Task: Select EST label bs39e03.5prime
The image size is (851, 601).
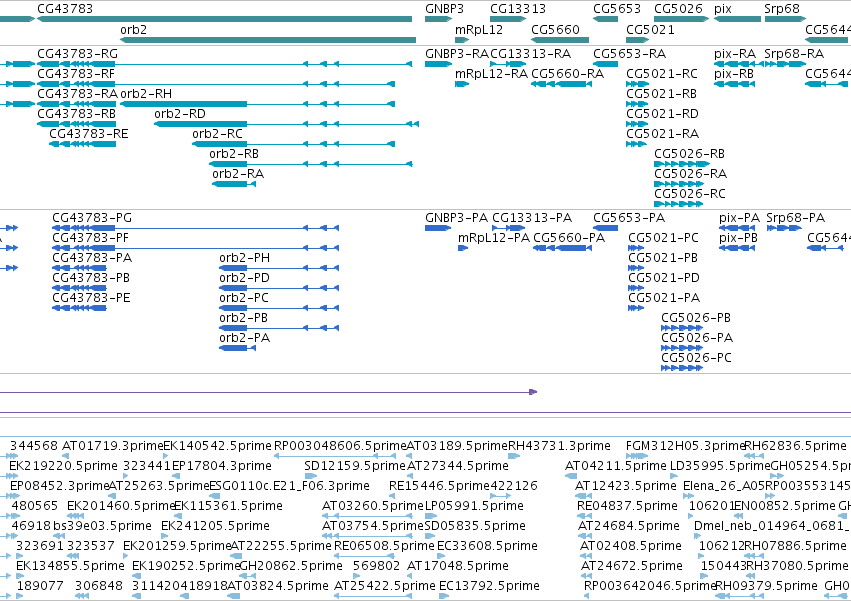Action: point(103,526)
